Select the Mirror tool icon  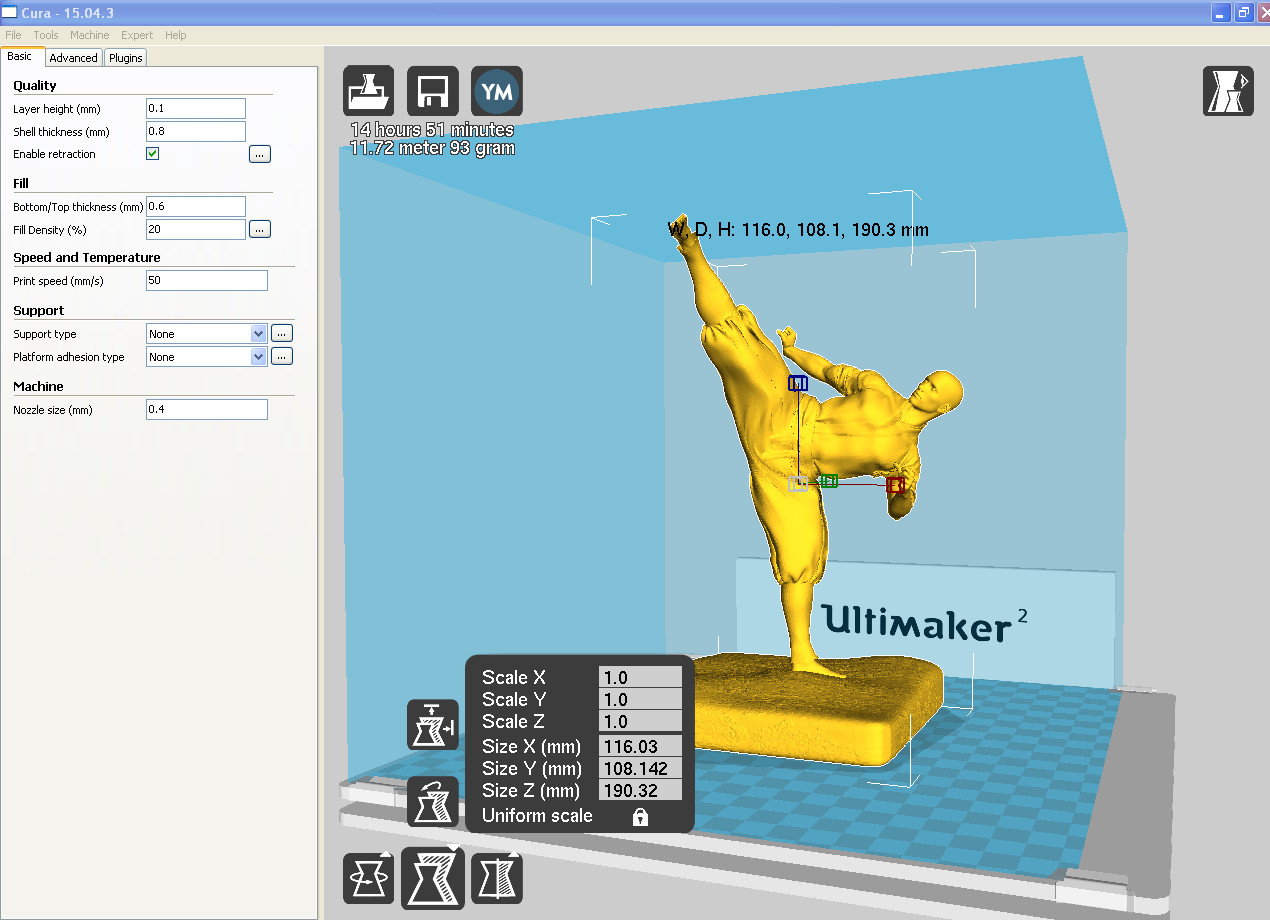pos(497,879)
